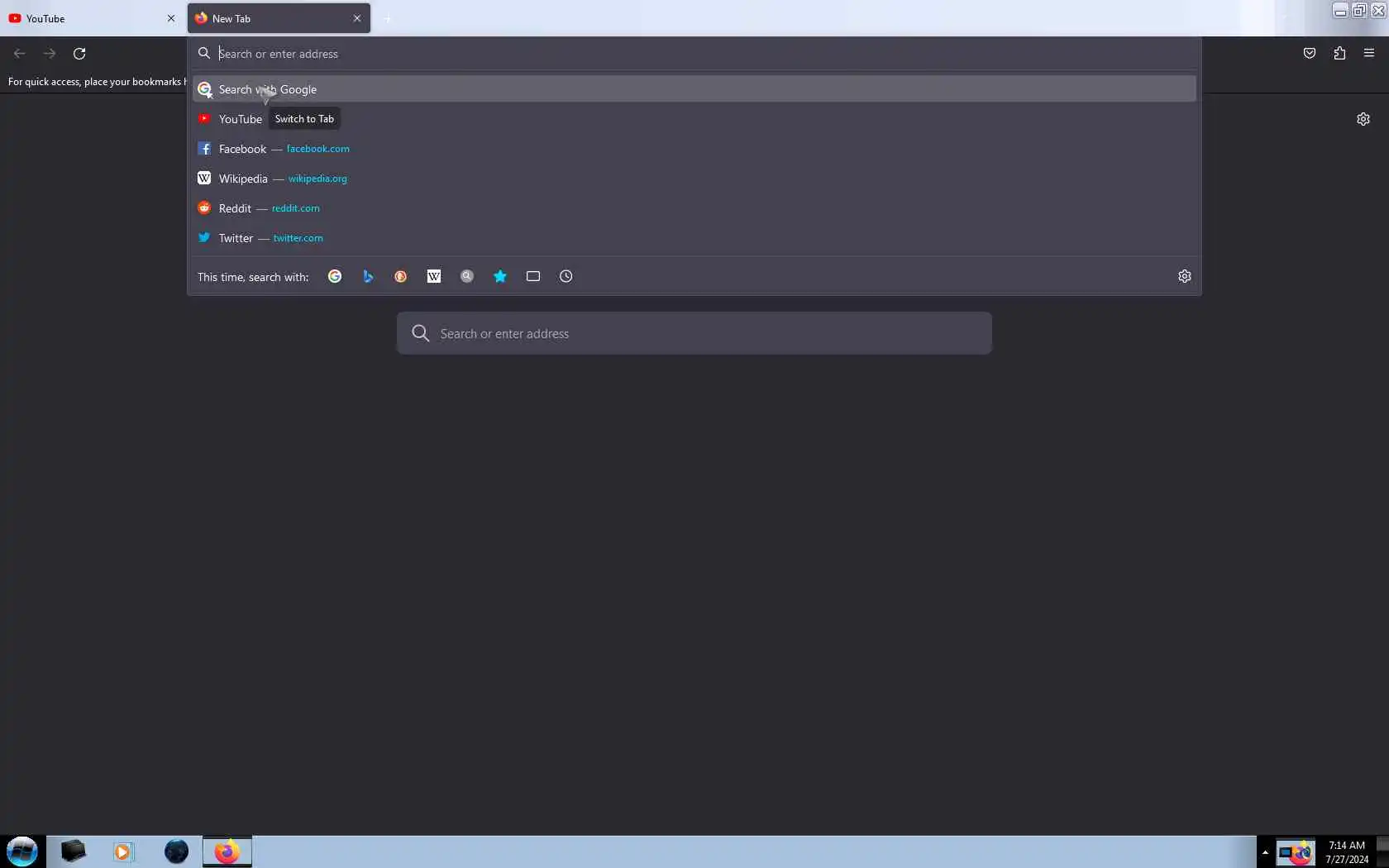Open search settings gear in dropdown
The width and height of the screenshot is (1389, 868).
[1185, 276]
